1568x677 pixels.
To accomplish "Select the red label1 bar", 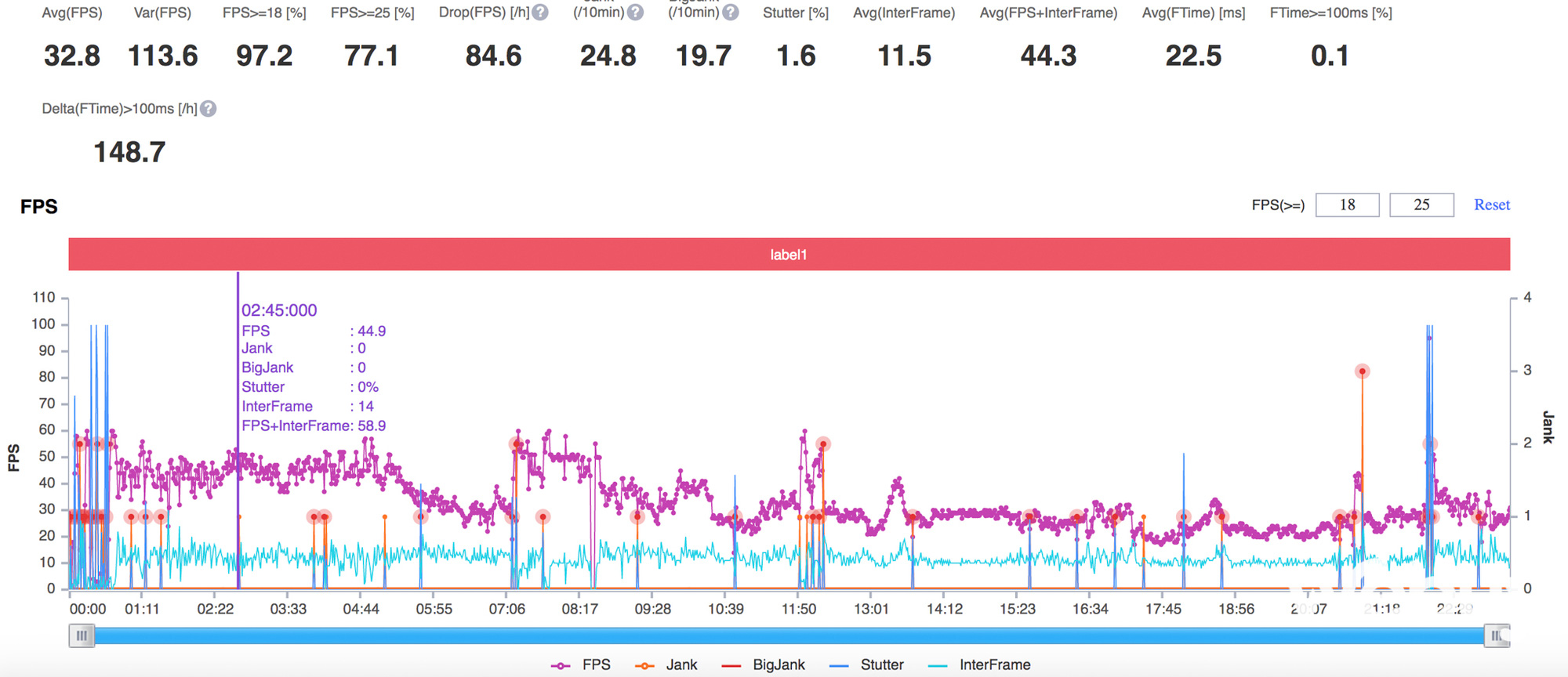I will tap(789, 255).
